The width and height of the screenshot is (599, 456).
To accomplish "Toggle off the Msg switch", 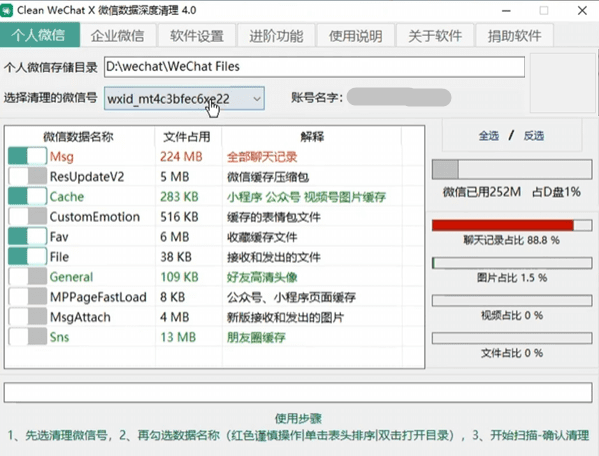I will point(28,156).
